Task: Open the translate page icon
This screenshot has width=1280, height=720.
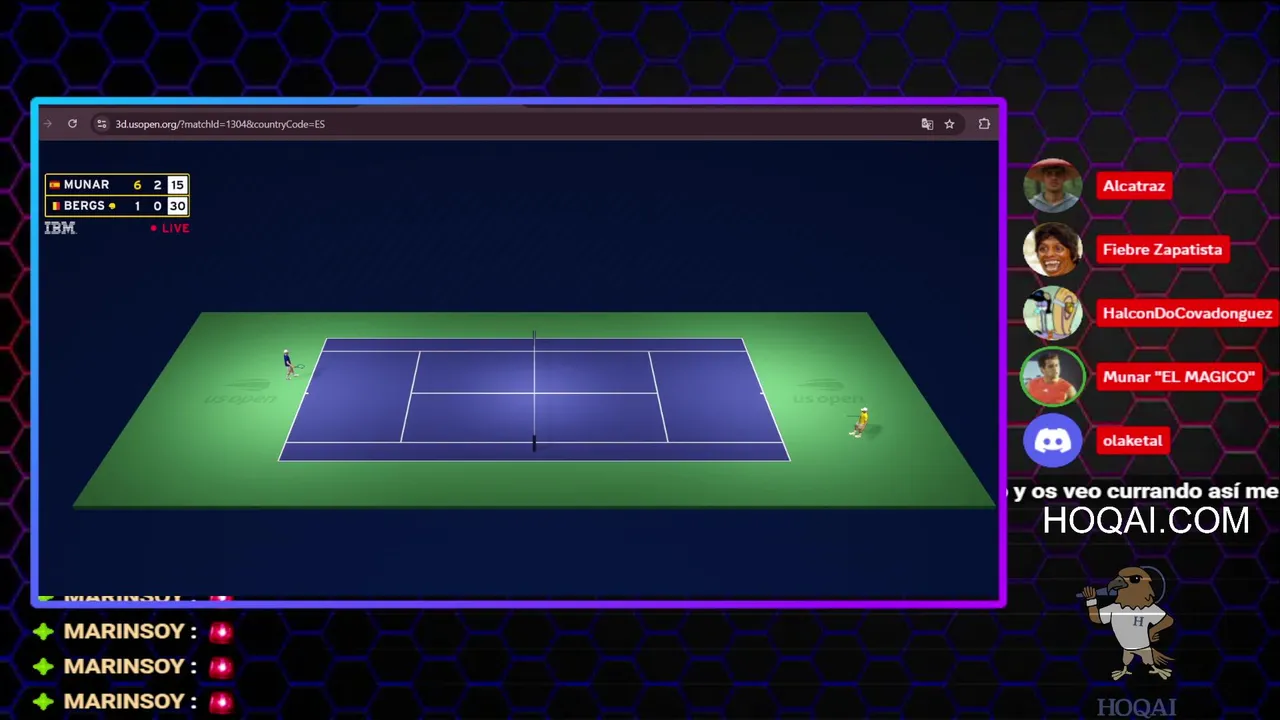Action: click(927, 124)
